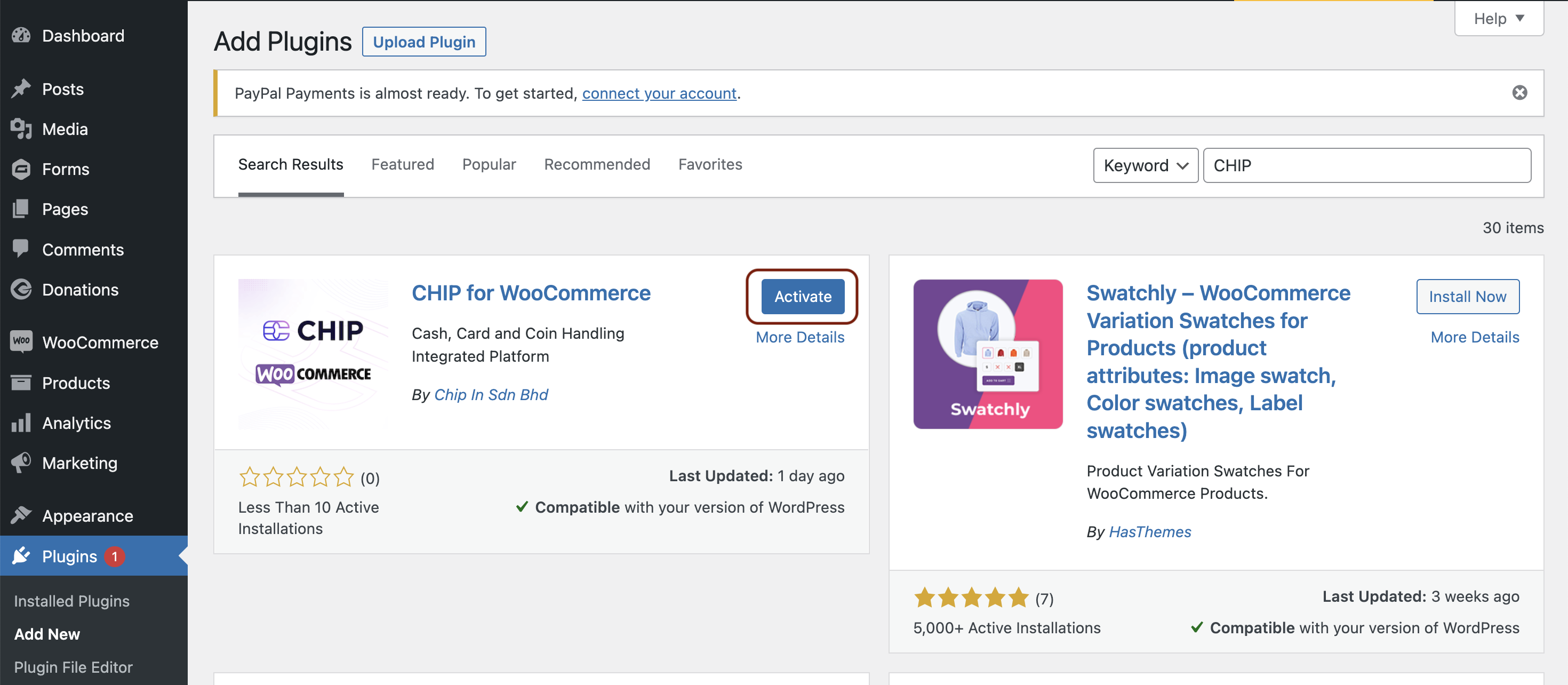Click the Last Updated: 1 day ago text
1568x685 pixels.
pyautogui.click(x=756, y=475)
